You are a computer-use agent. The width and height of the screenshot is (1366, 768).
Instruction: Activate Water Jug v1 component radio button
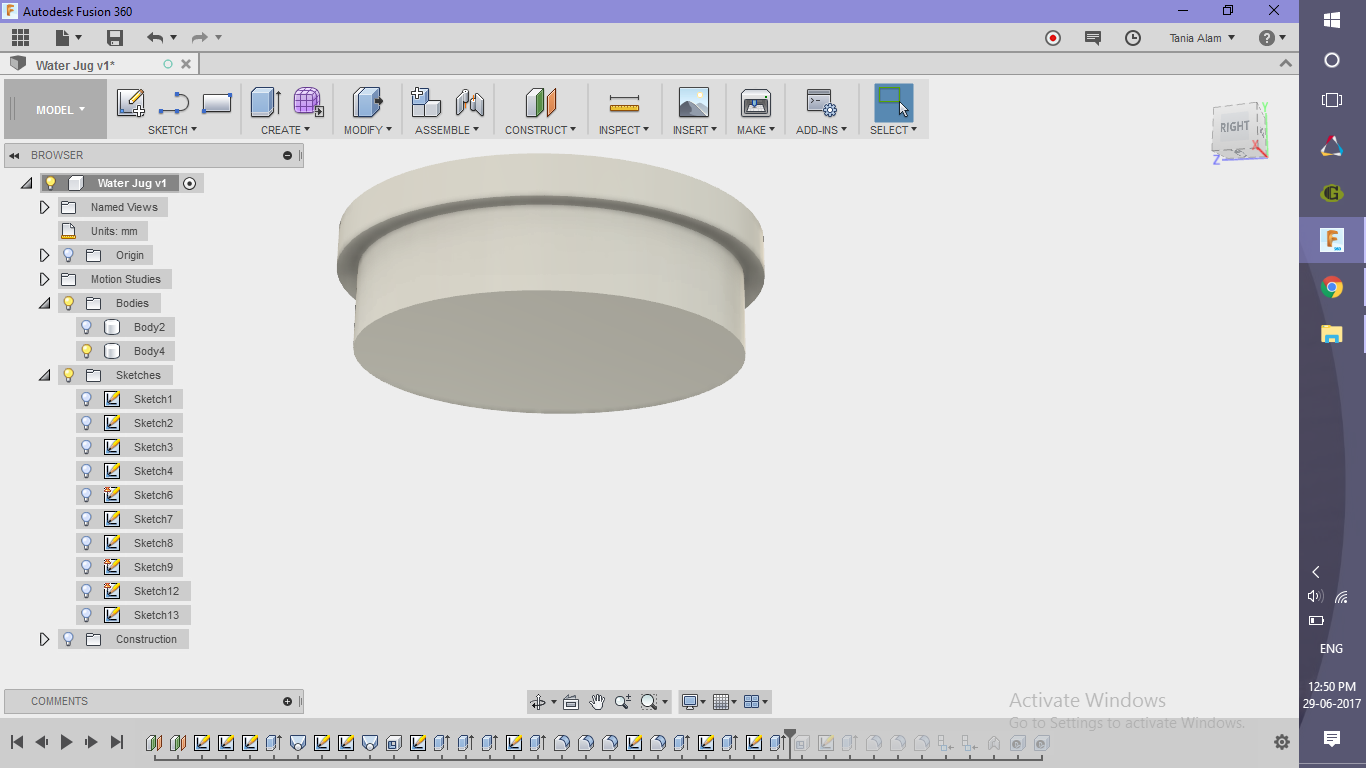pyautogui.click(x=189, y=183)
